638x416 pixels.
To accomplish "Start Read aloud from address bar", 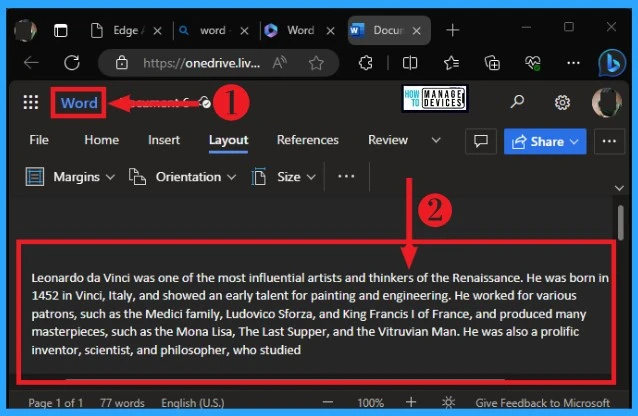I will 280,63.
